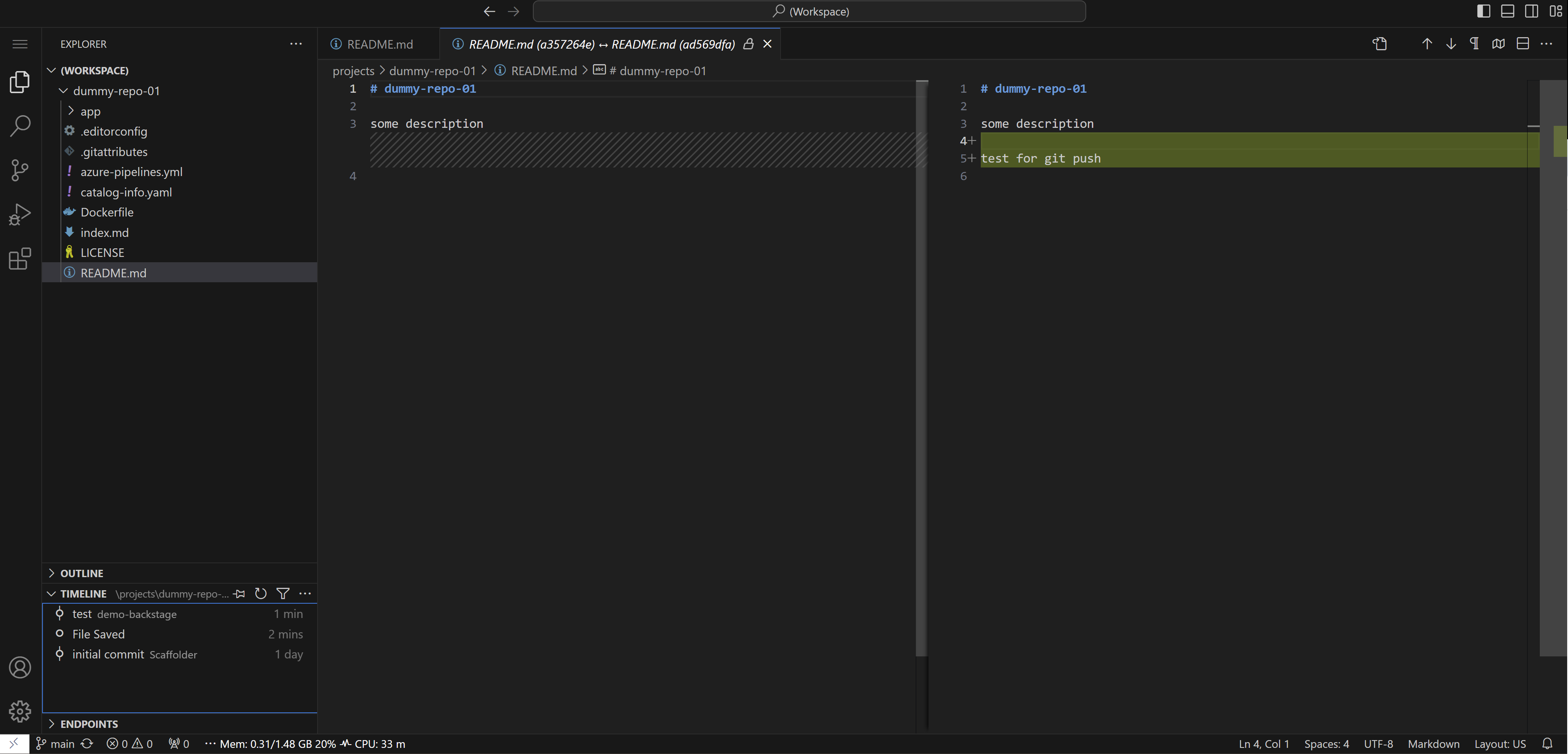Switch to the README.md tab
This screenshot has width=1568, height=754.
pos(378,44)
